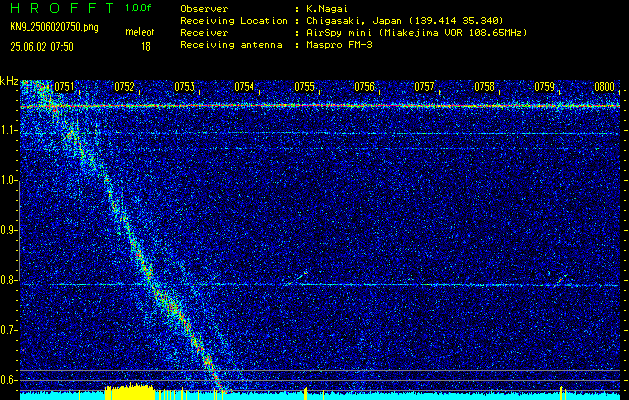Click the "Receiving Location" label
Image resolution: width=629 pixels, height=400 pixels.
click(x=234, y=21)
